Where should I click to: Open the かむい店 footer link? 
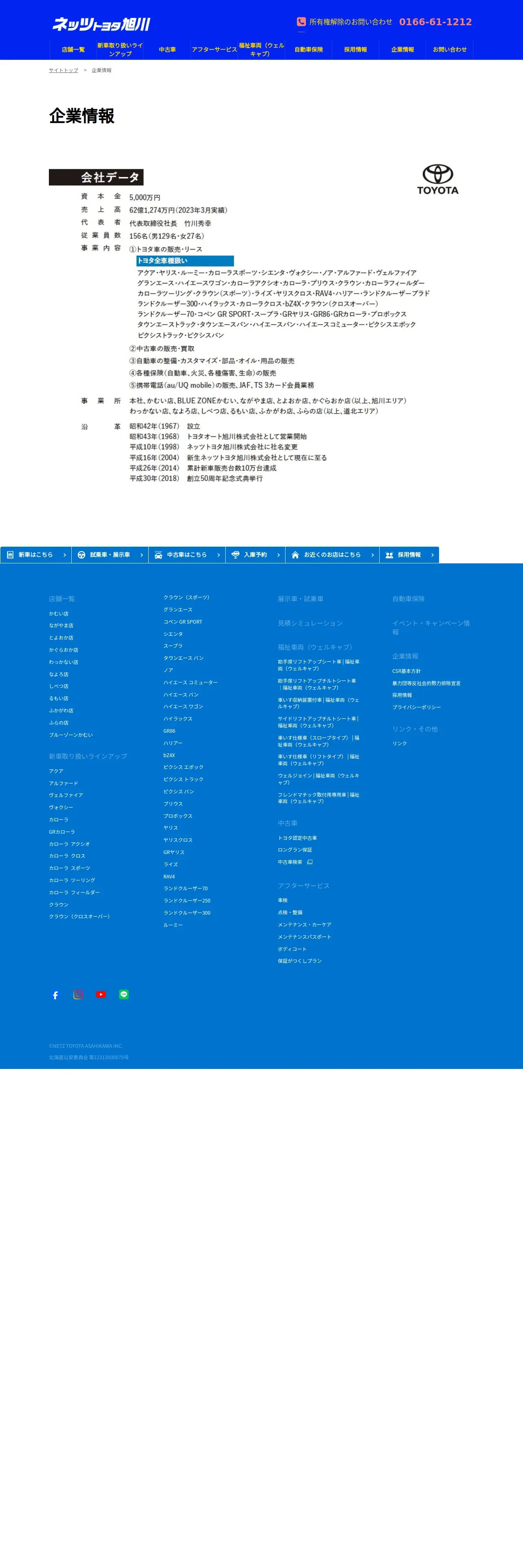click(59, 613)
